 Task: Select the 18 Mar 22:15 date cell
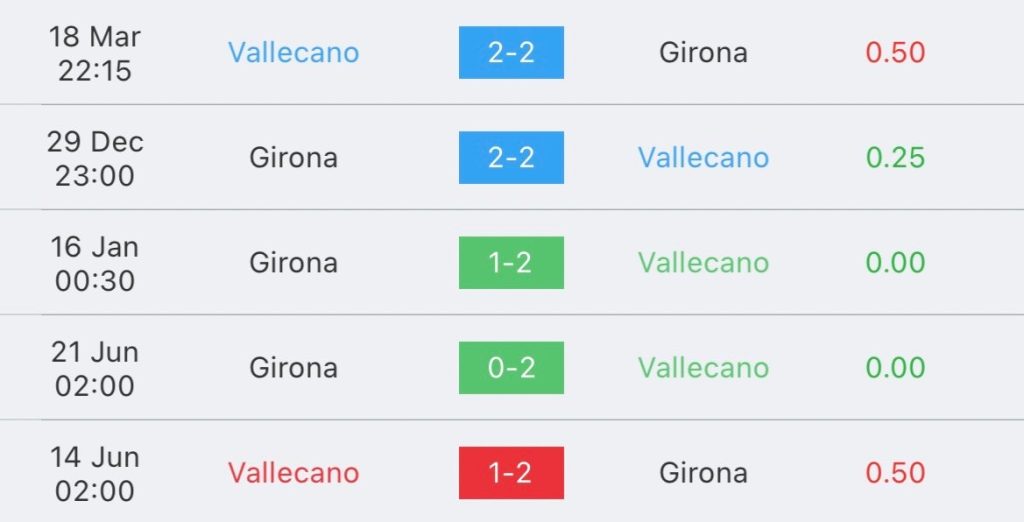coord(95,53)
